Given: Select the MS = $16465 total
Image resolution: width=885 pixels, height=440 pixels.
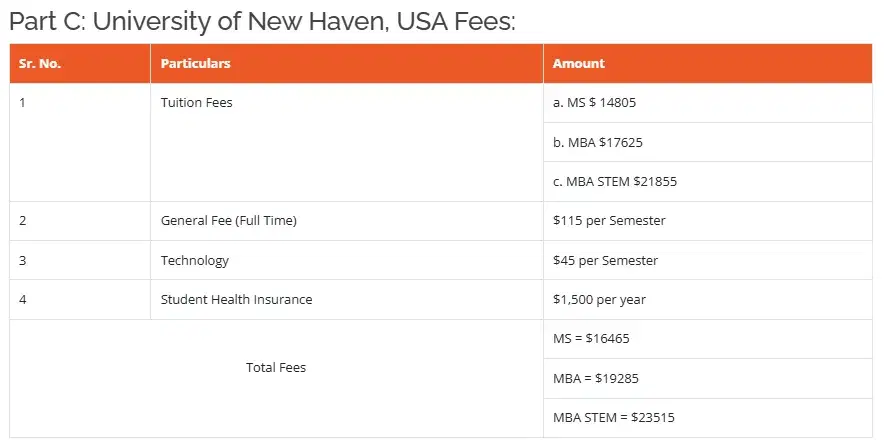Looking at the screenshot, I should coord(591,338).
